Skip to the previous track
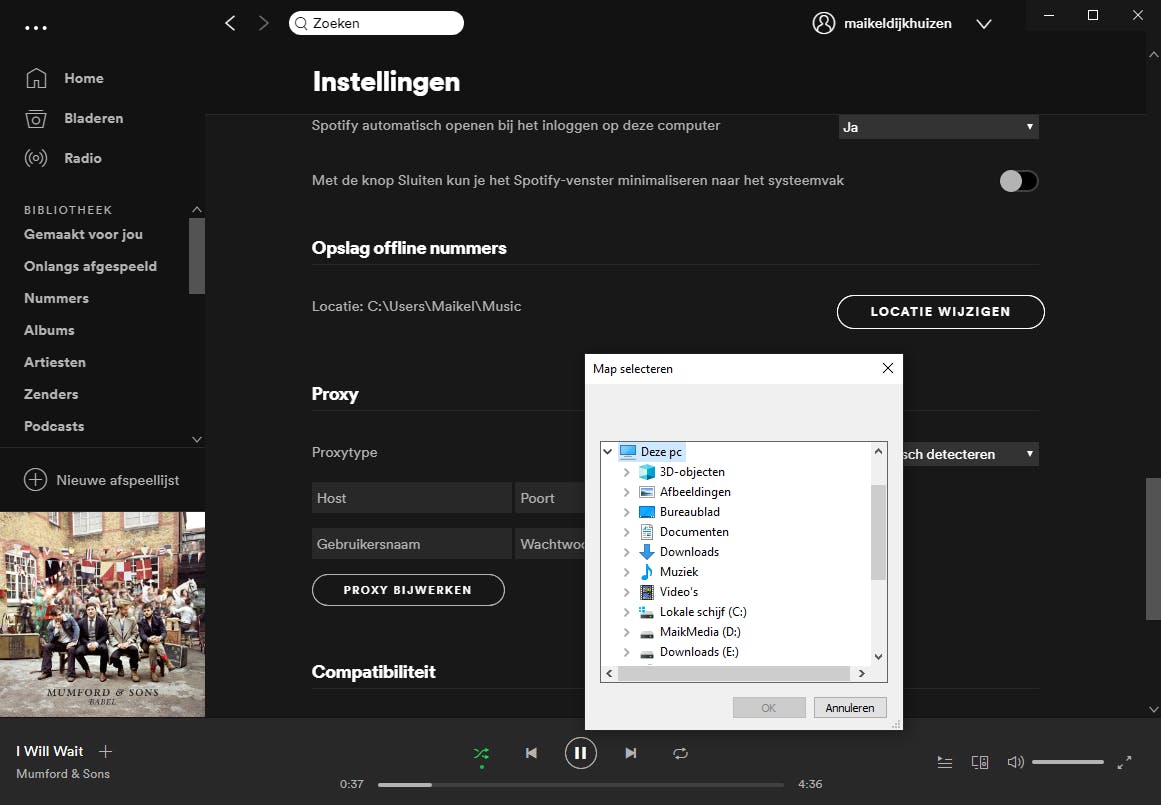1161x805 pixels. pyautogui.click(x=532, y=753)
